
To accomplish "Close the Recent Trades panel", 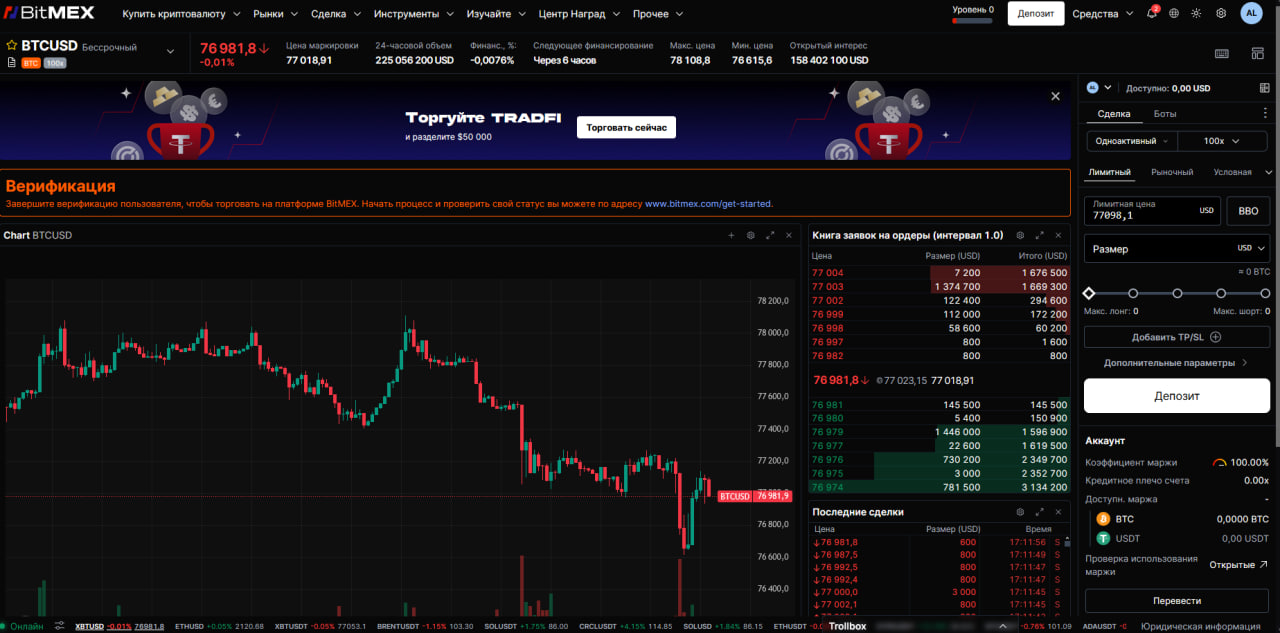I will pos(1059,512).
